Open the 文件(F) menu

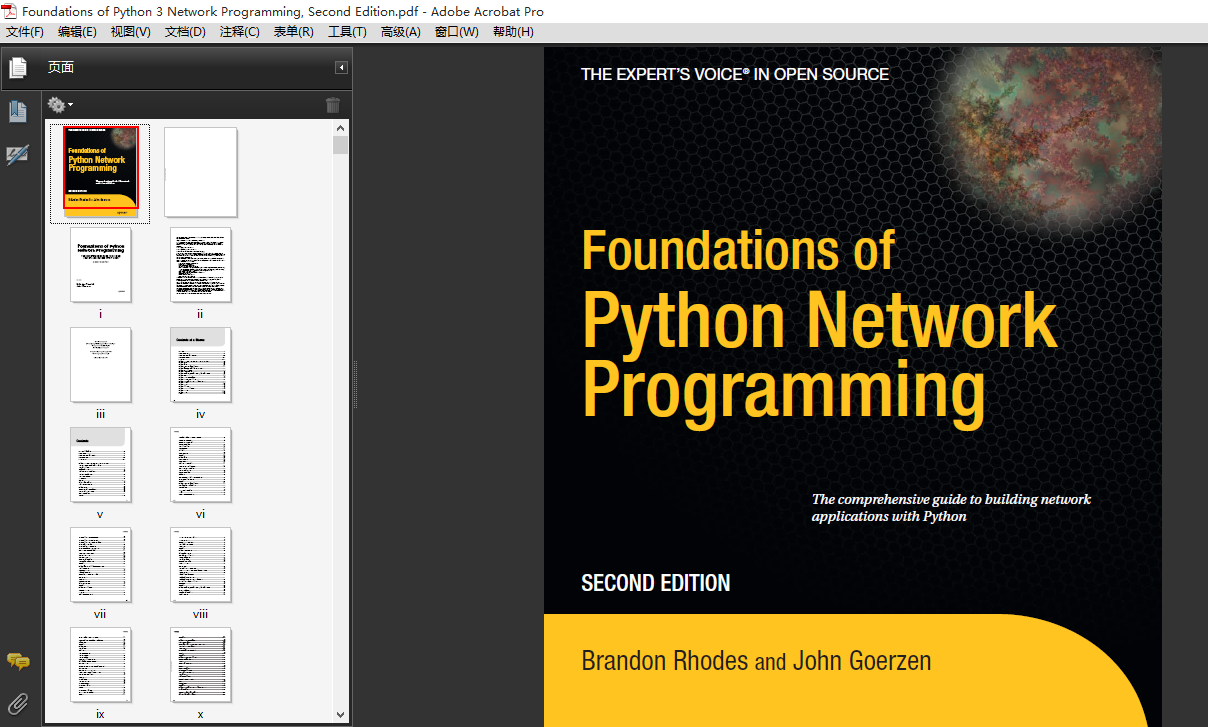point(25,32)
